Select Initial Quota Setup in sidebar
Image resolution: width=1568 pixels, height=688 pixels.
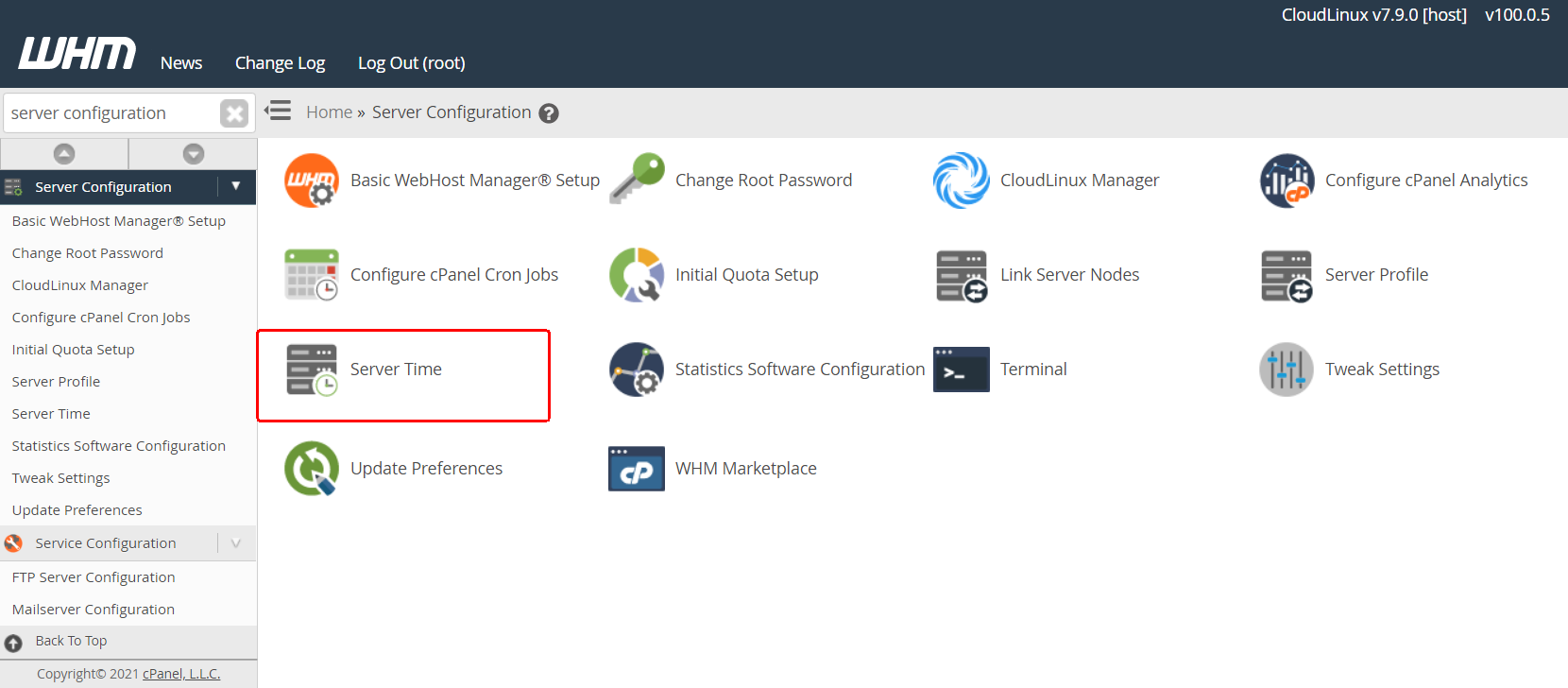(74, 350)
